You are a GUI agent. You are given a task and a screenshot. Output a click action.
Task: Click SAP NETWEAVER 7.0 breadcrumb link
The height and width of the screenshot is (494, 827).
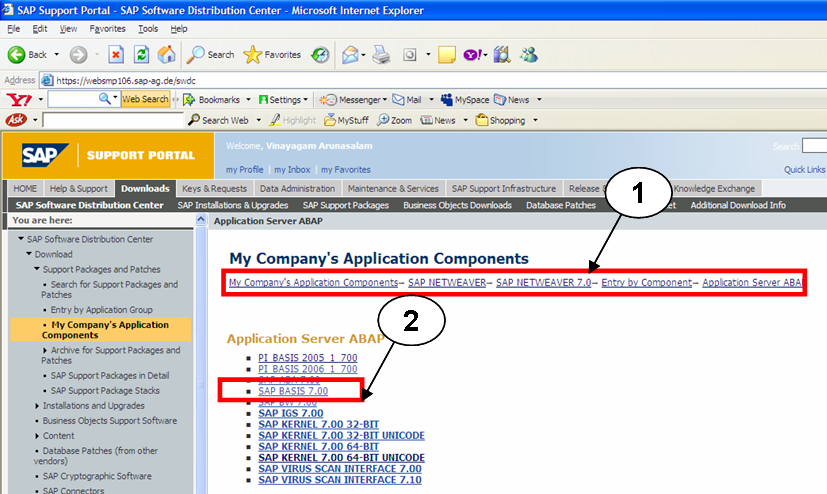[x=543, y=283]
